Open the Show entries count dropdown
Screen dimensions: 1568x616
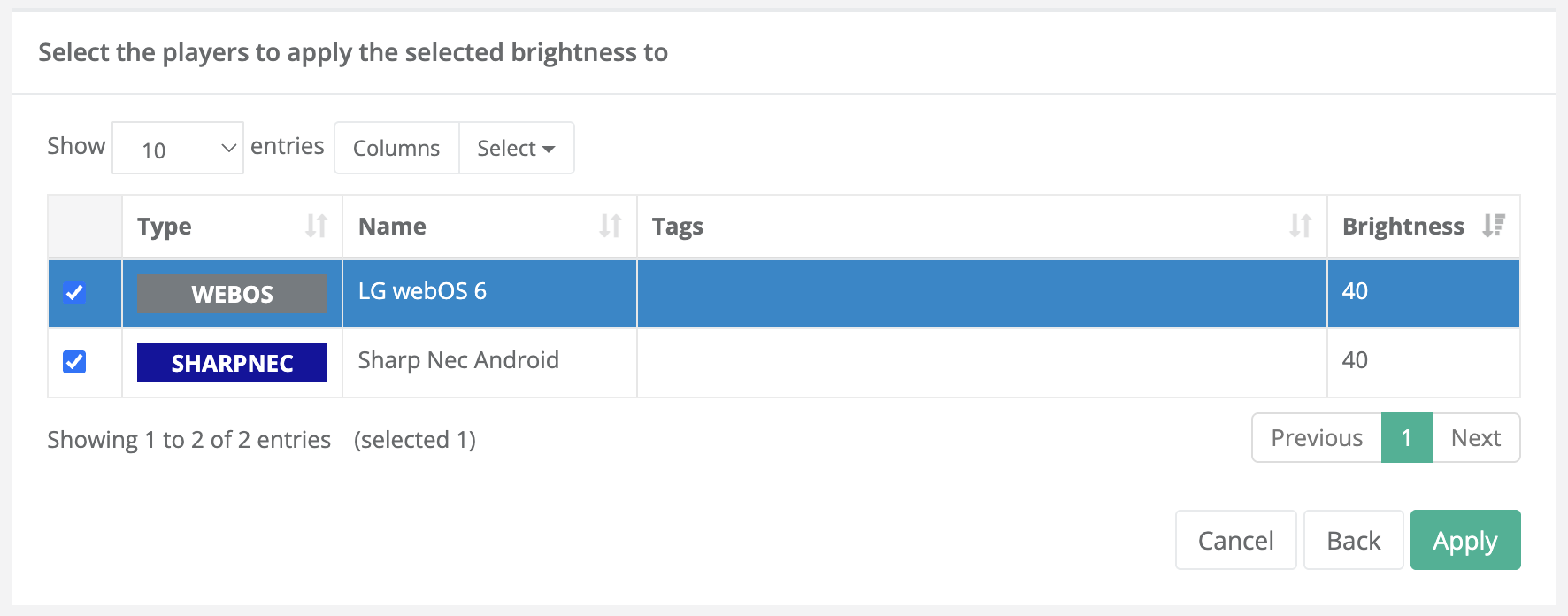(x=178, y=149)
